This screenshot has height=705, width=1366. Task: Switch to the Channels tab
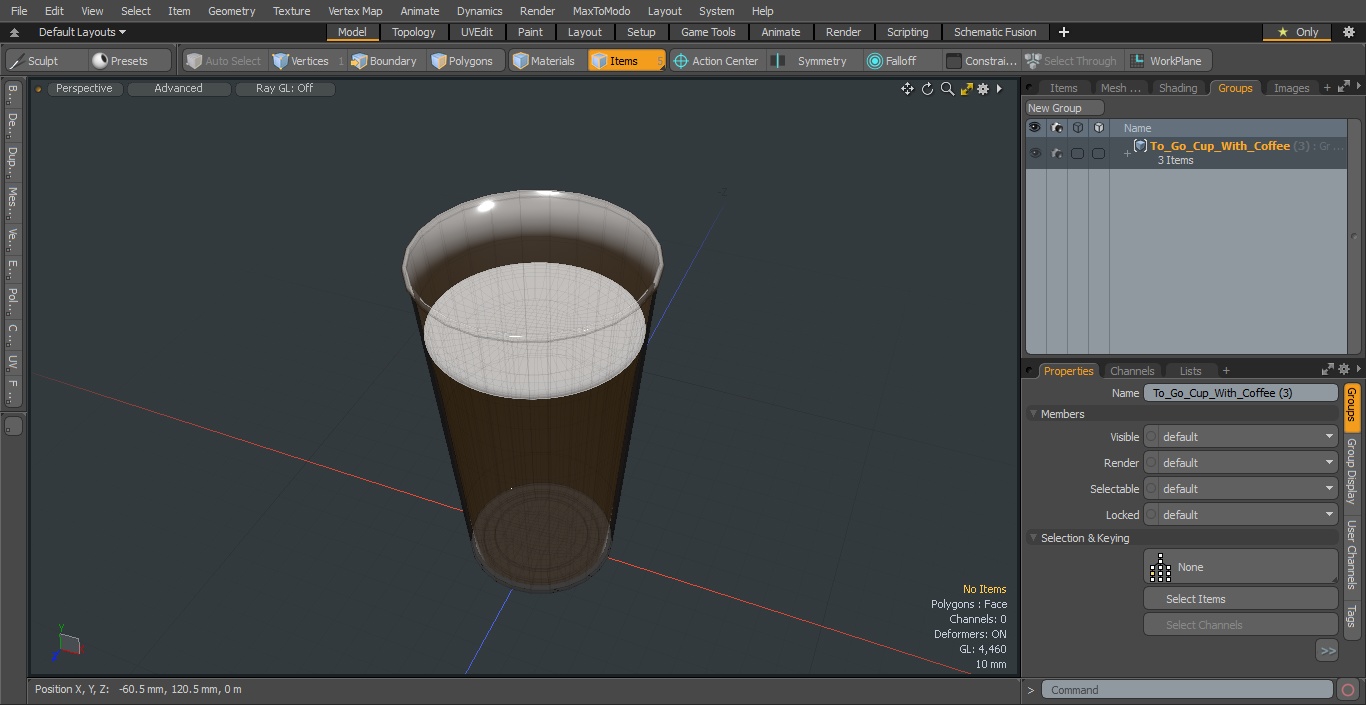pyautogui.click(x=1132, y=371)
